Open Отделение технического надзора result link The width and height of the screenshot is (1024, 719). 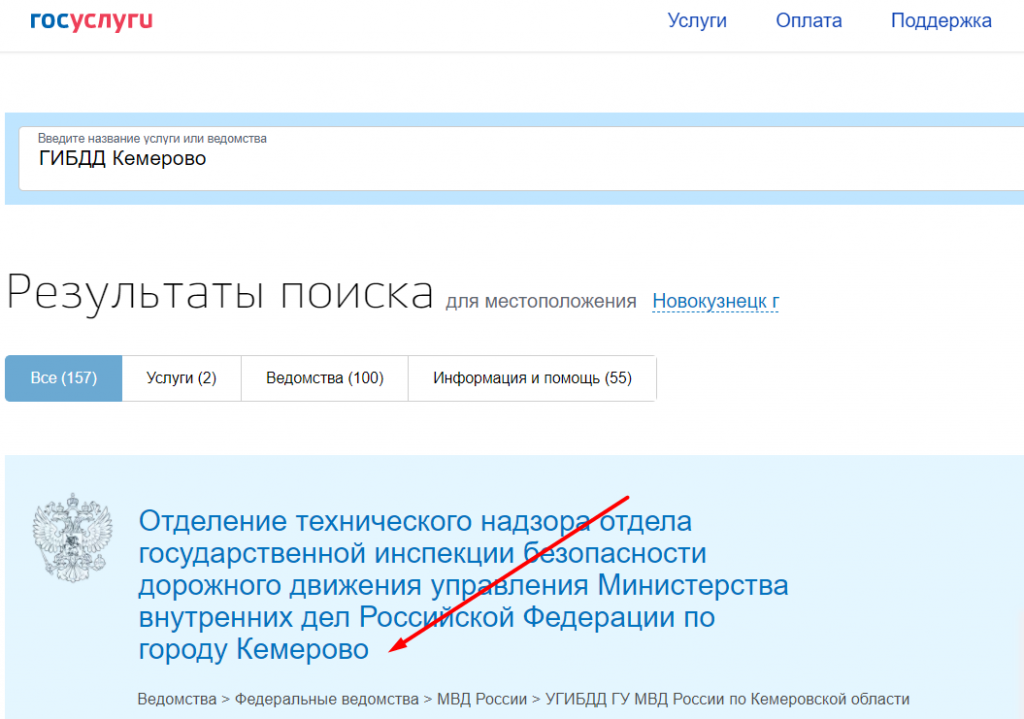(x=463, y=585)
